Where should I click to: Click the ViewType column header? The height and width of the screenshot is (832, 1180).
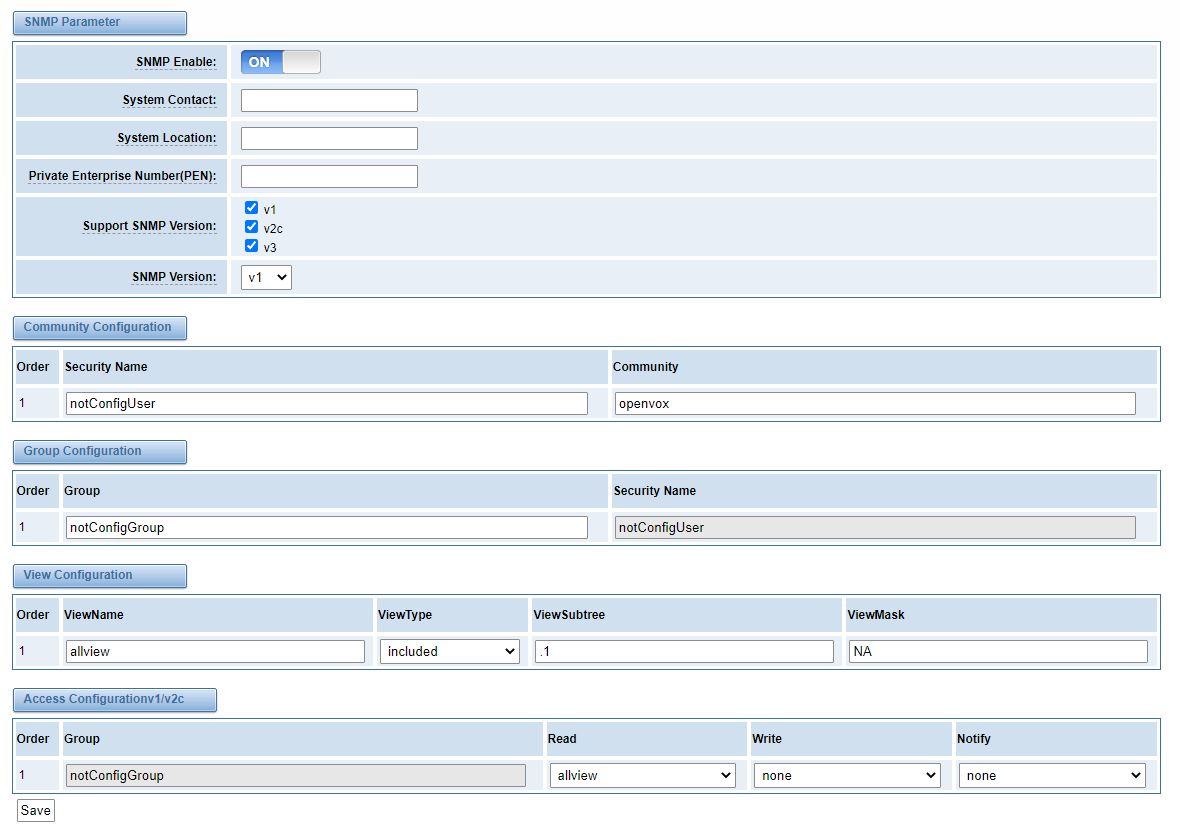click(405, 615)
